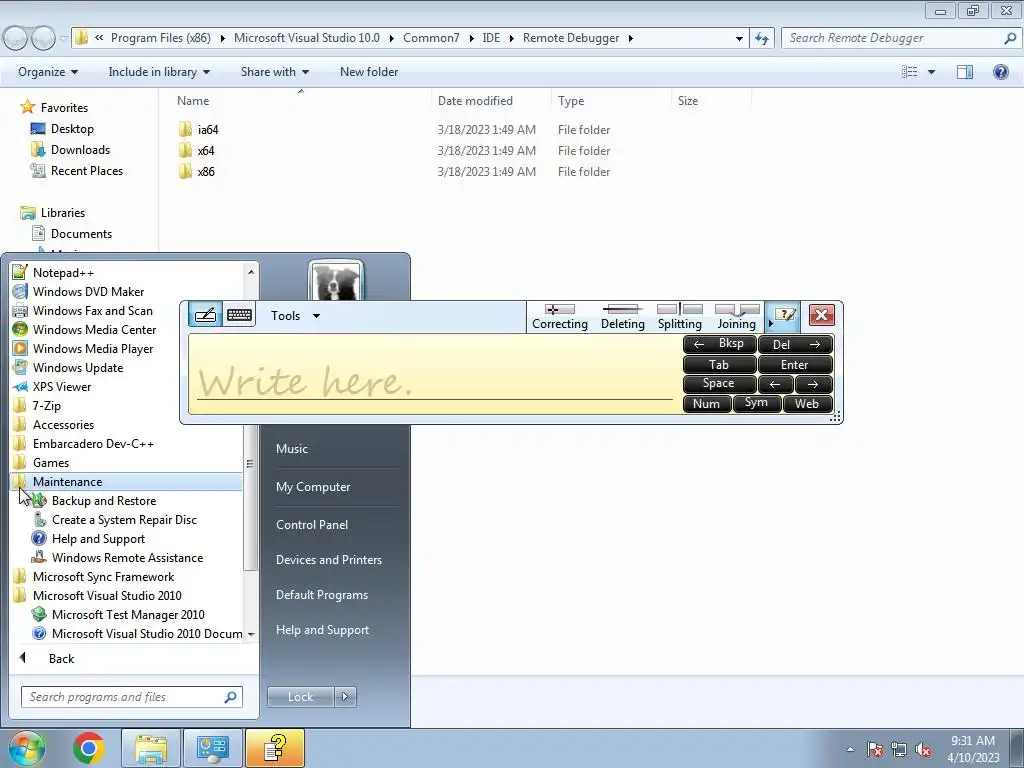The image size is (1024, 768).
Task: Open the Tools dropdown in input panel
Action: [x=295, y=316]
